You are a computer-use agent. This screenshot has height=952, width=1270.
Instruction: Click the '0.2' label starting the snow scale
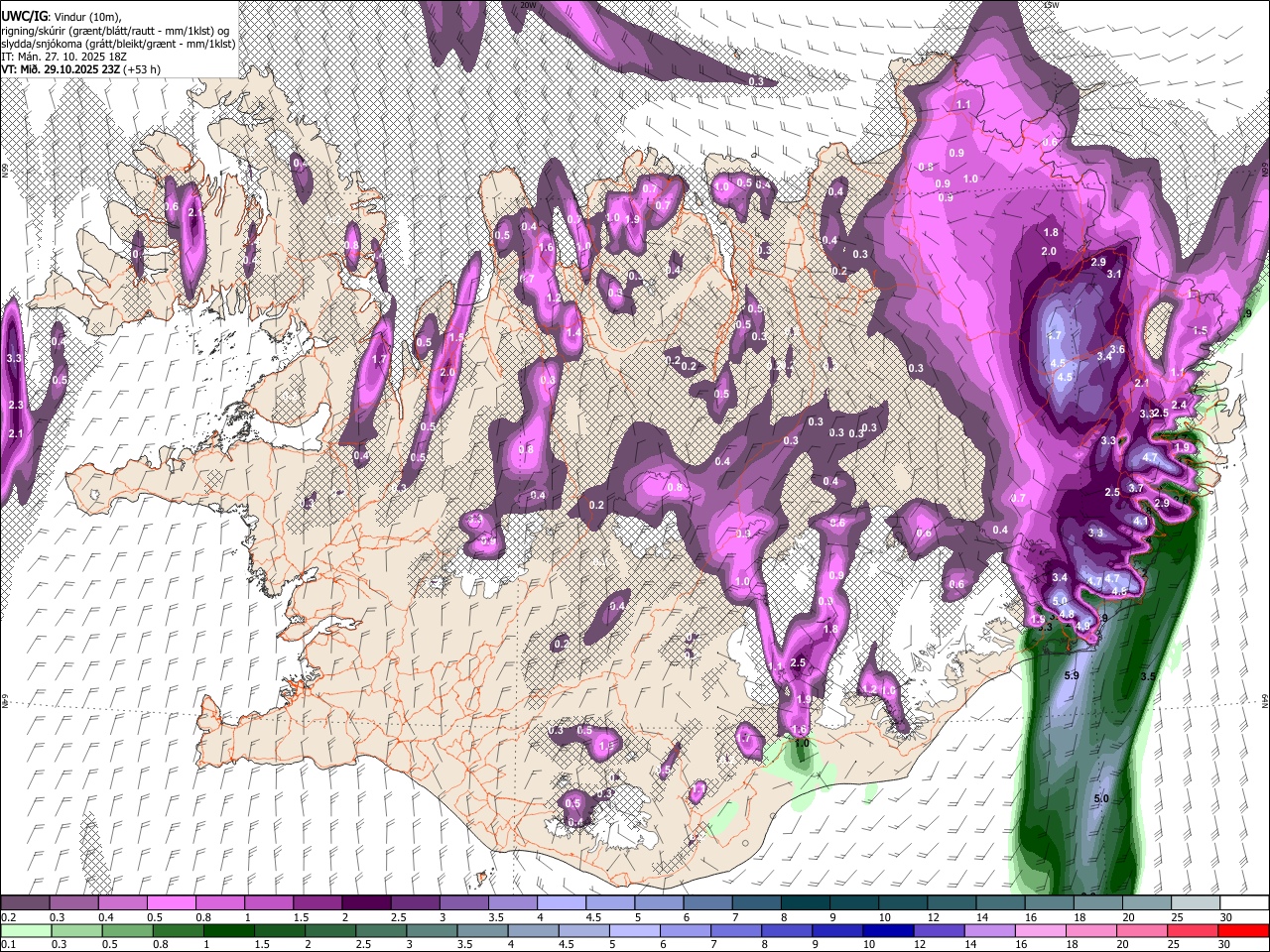click(x=9, y=917)
